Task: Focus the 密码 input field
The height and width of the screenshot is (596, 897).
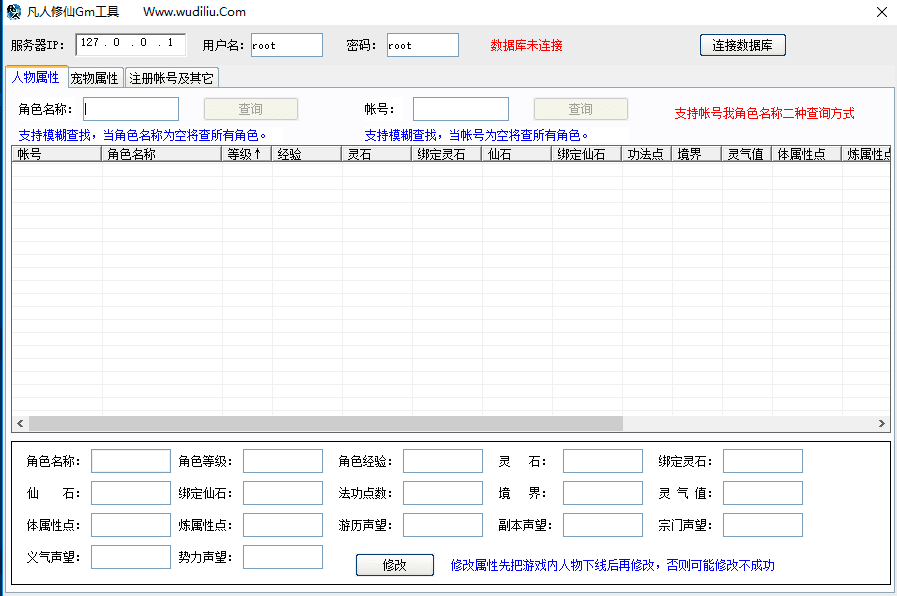Action: tap(423, 45)
